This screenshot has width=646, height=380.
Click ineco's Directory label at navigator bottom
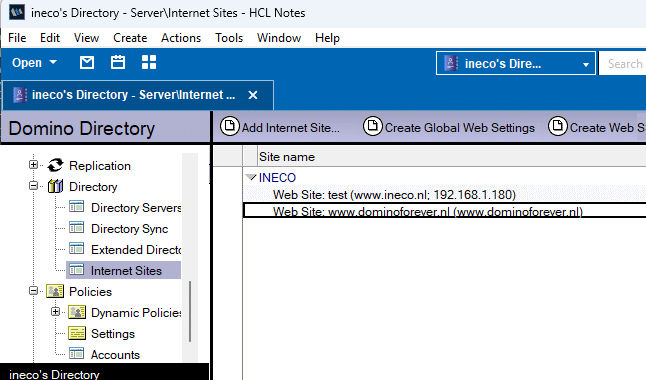[54, 374]
